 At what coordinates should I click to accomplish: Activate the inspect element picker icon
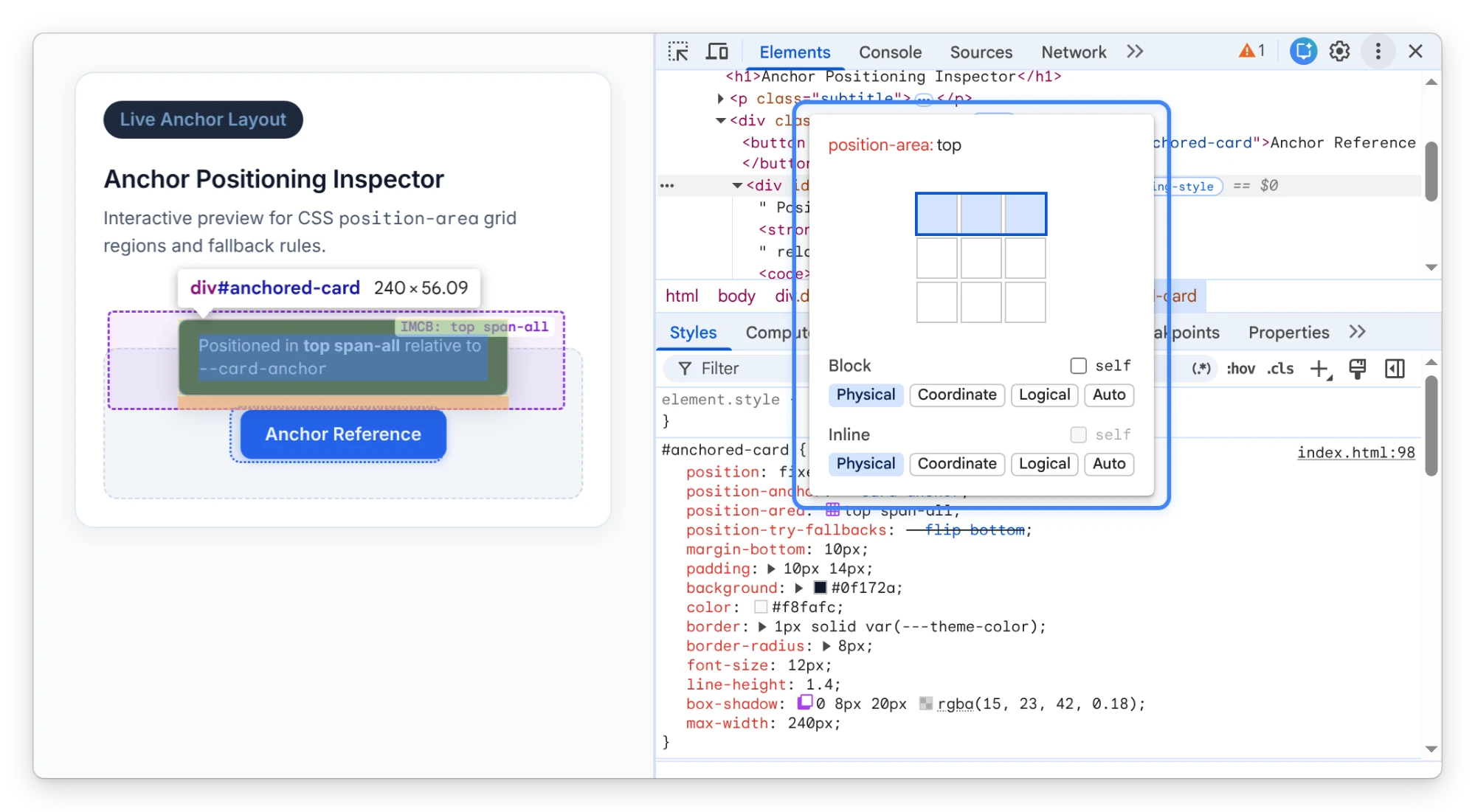(x=678, y=52)
